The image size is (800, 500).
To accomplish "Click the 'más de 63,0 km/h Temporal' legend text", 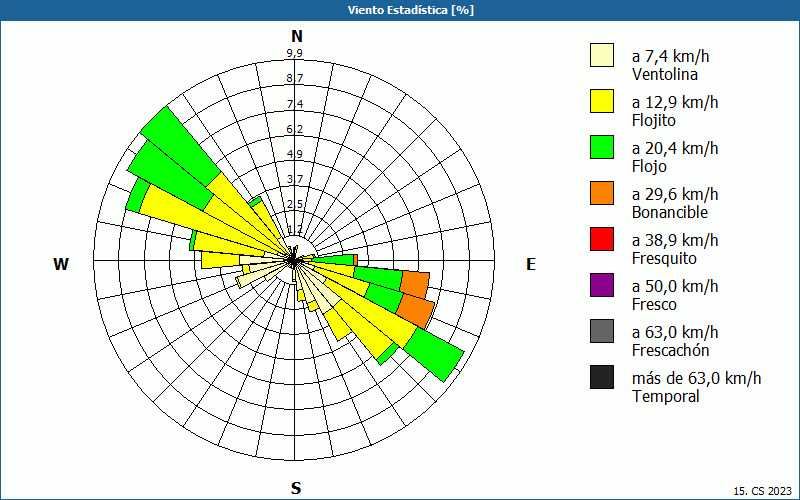I will pyautogui.click(x=696, y=387).
